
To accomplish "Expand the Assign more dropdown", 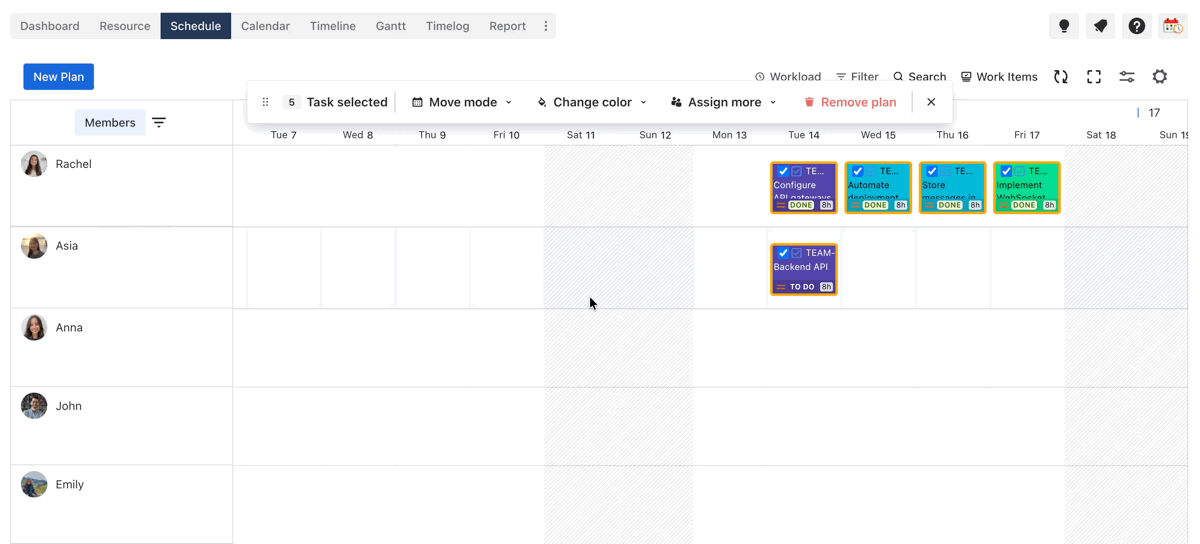I will [x=723, y=102].
